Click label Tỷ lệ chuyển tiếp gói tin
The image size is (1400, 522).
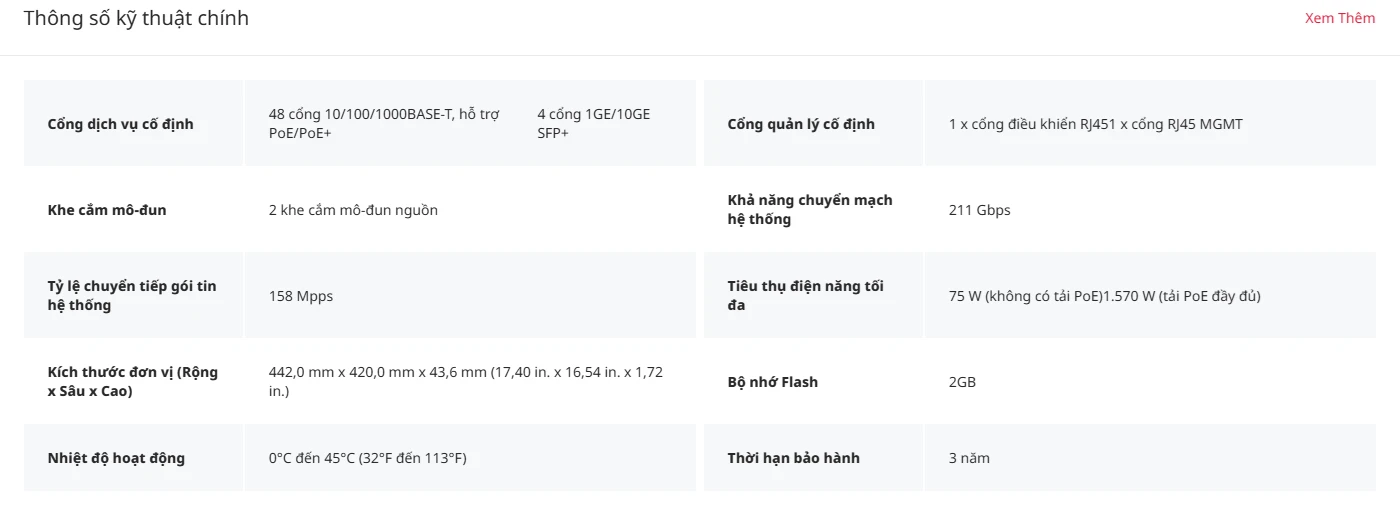point(132,296)
